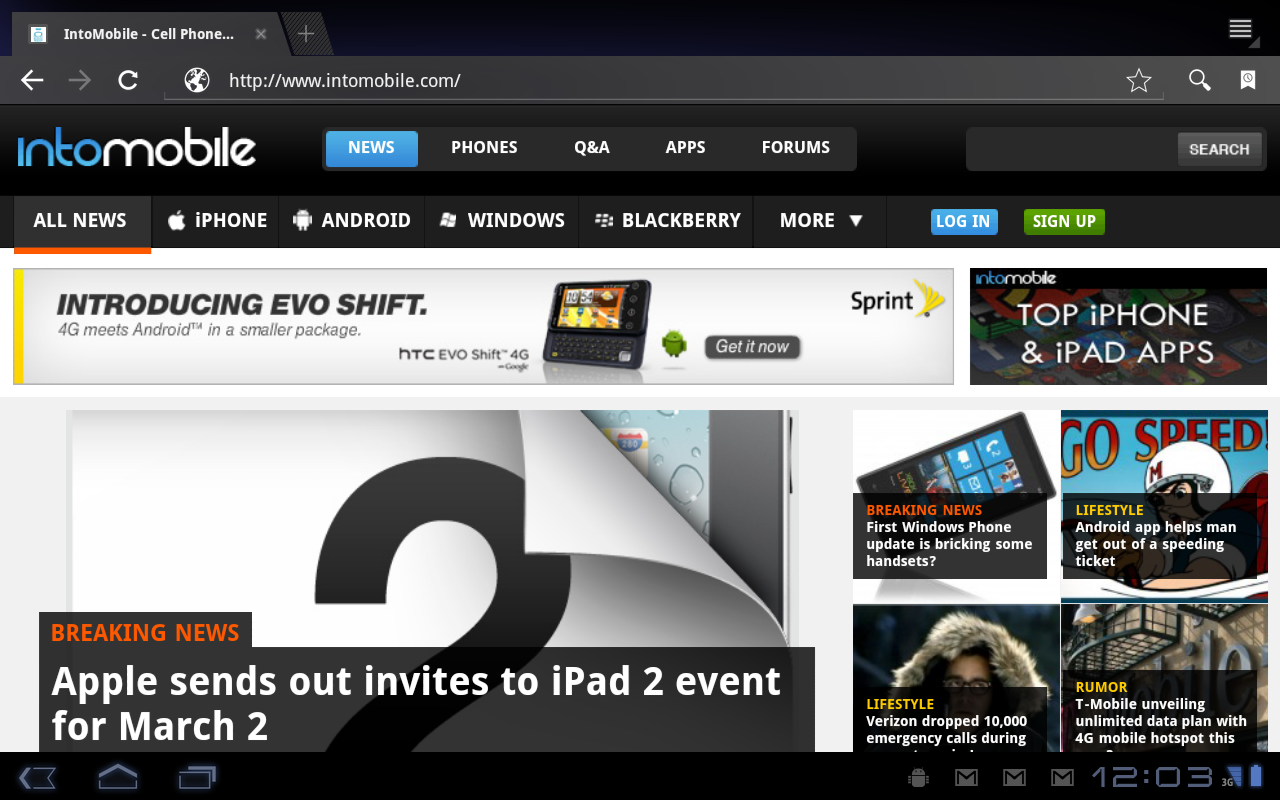
Task: Open the Top iPhone & iPad Apps banner
Action: click(1118, 326)
